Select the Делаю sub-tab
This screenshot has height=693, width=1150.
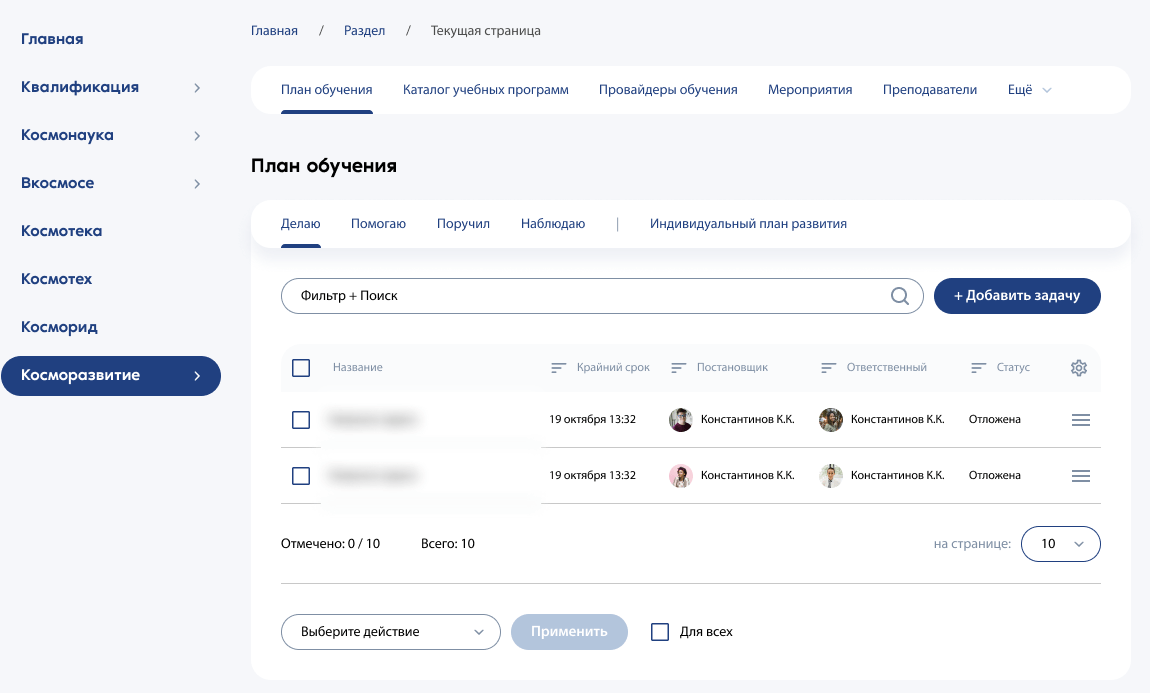pos(301,224)
